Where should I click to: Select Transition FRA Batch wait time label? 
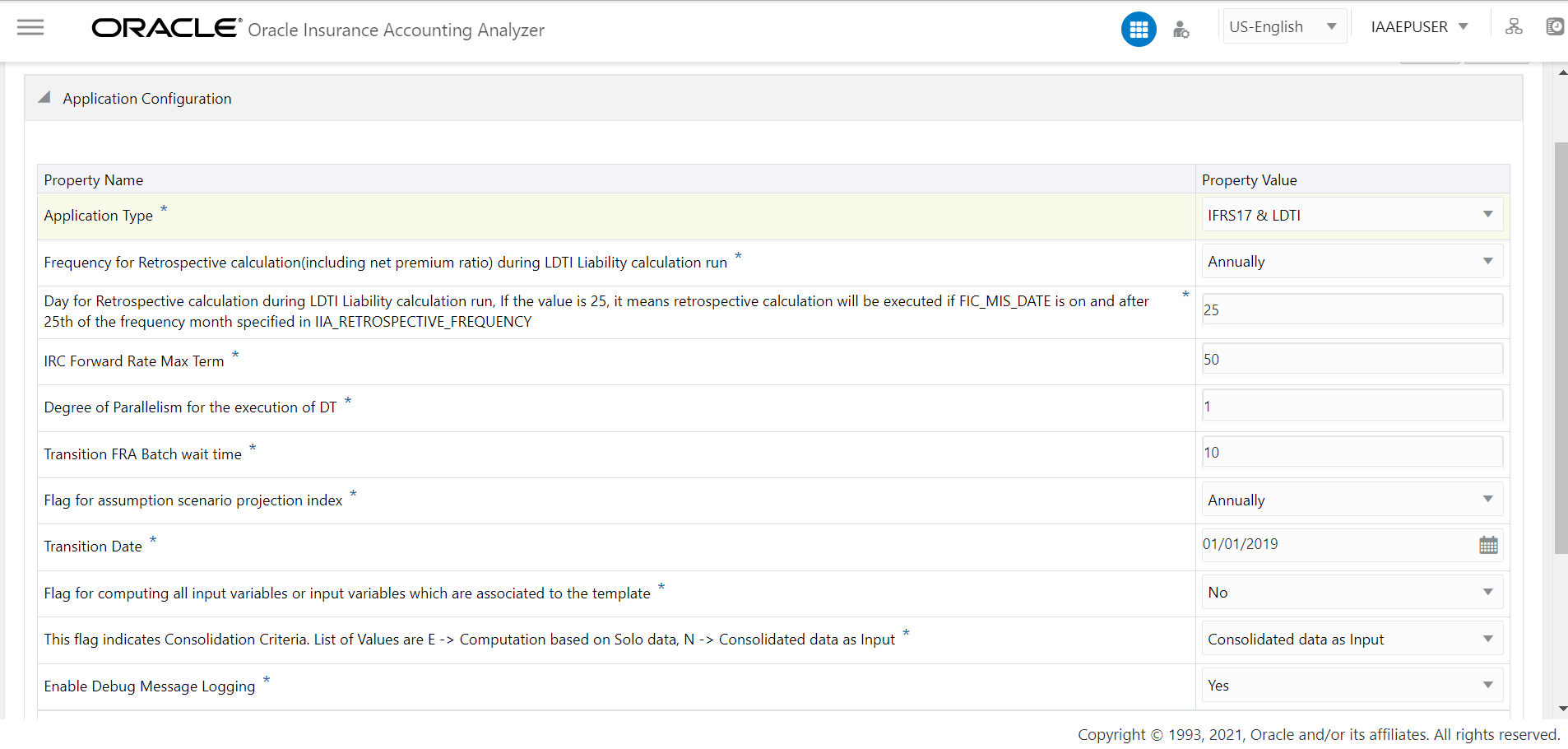[x=143, y=454]
